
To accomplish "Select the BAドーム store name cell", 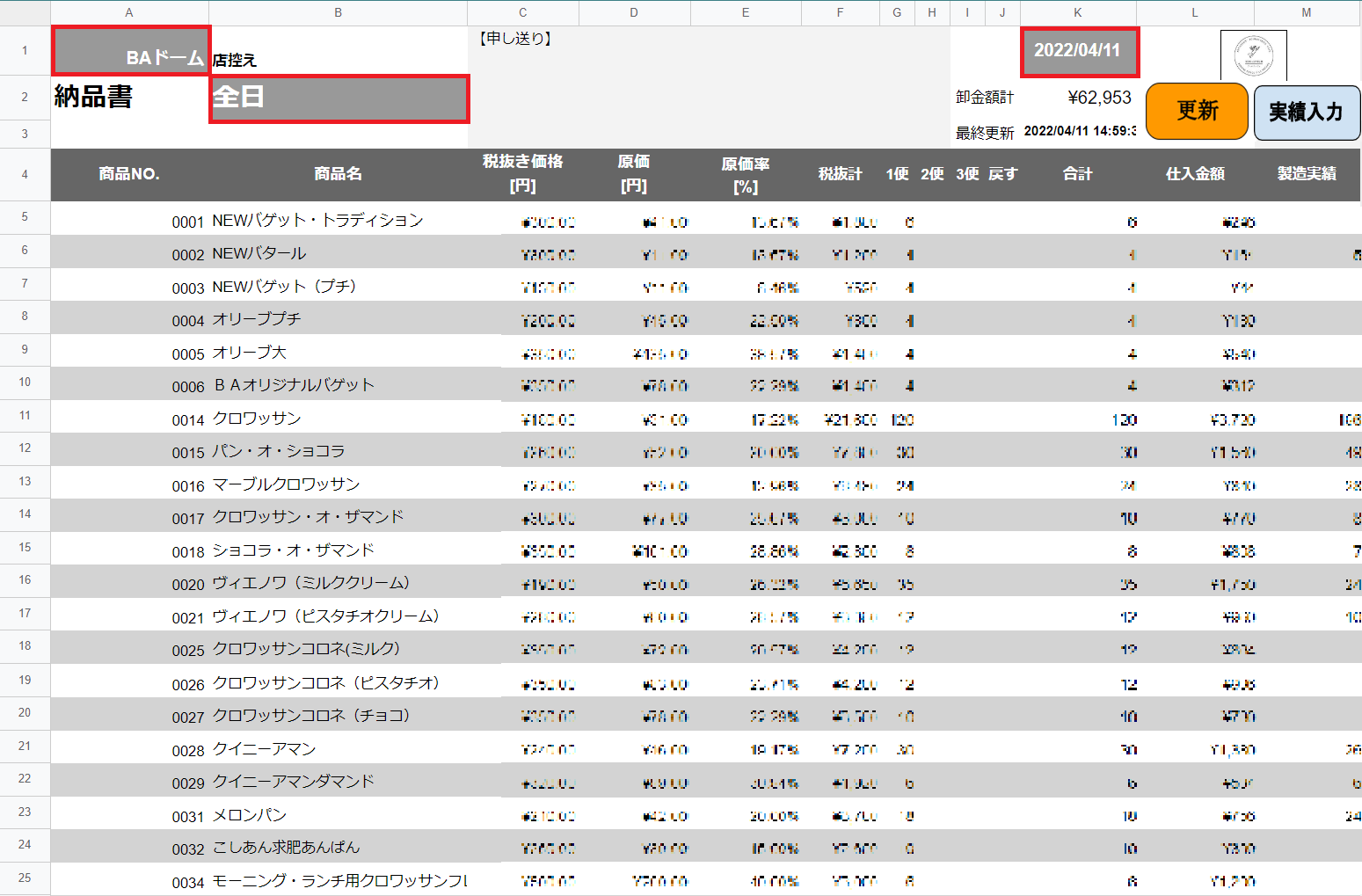I will click(x=131, y=51).
